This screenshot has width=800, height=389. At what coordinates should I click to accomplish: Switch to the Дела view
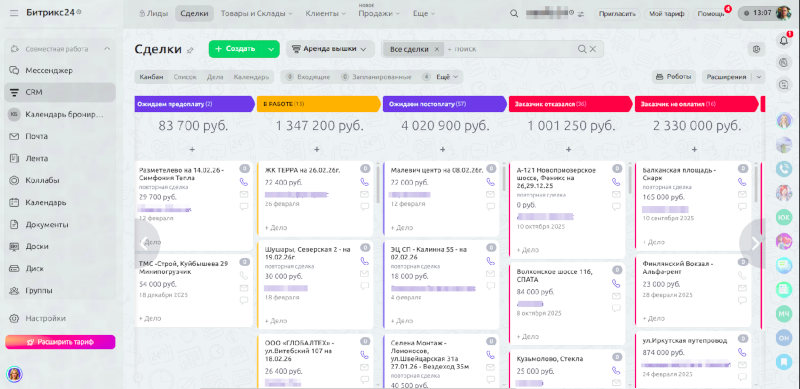(x=215, y=77)
